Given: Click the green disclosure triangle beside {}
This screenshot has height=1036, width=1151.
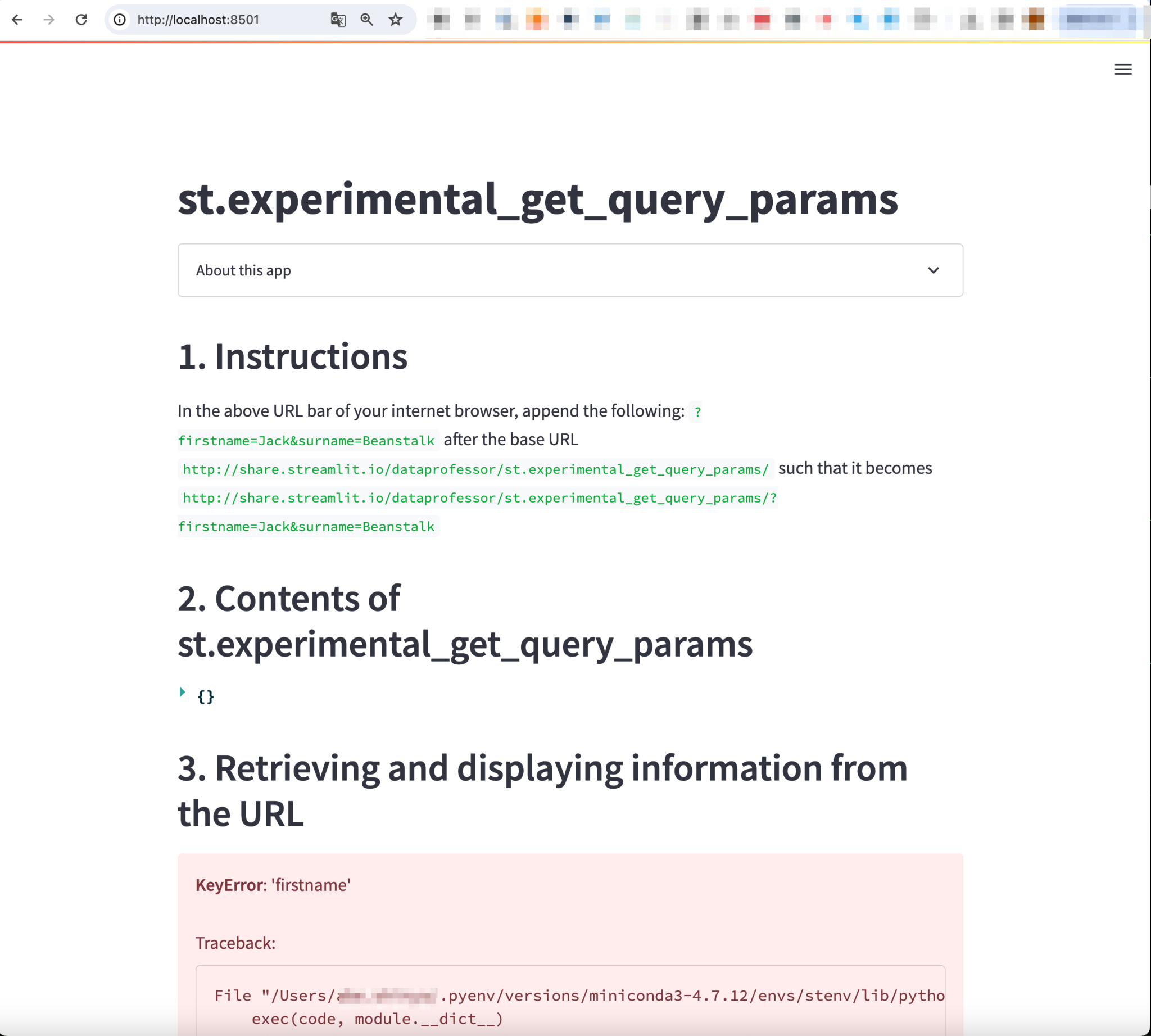Looking at the screenshot, I should [x=182, y=692].
